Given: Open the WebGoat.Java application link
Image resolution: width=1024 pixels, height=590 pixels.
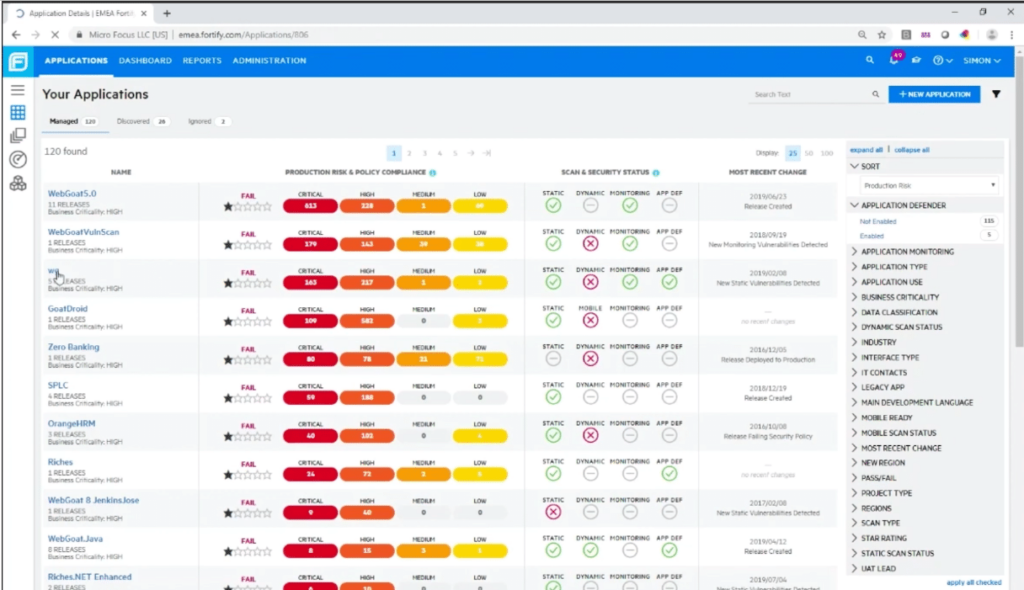Looking at the screenshot, I should click(x=74, y=537).
